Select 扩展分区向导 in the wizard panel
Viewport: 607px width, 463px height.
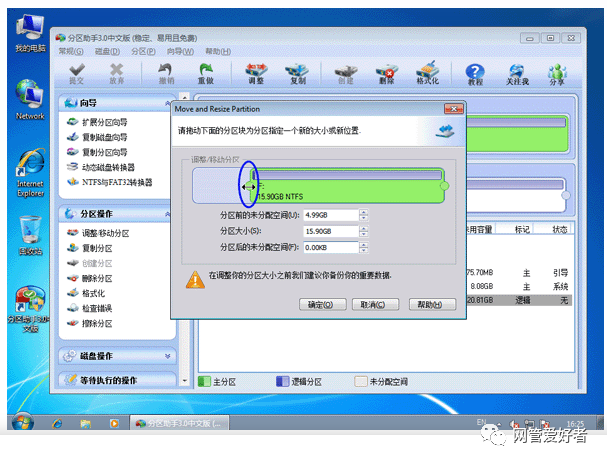pyautogui.click(x=103, y=122)
